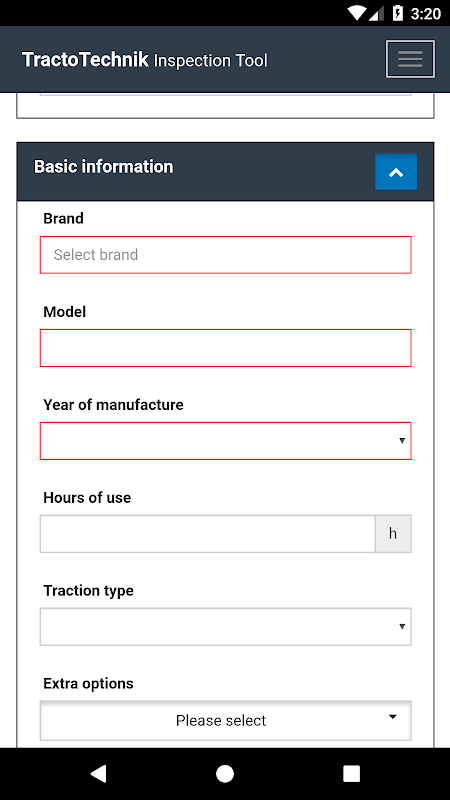The width and height of the screenshot is (450, 800).
Task: Tap the battery icon in status bar
Action: [x=397, y=13]
